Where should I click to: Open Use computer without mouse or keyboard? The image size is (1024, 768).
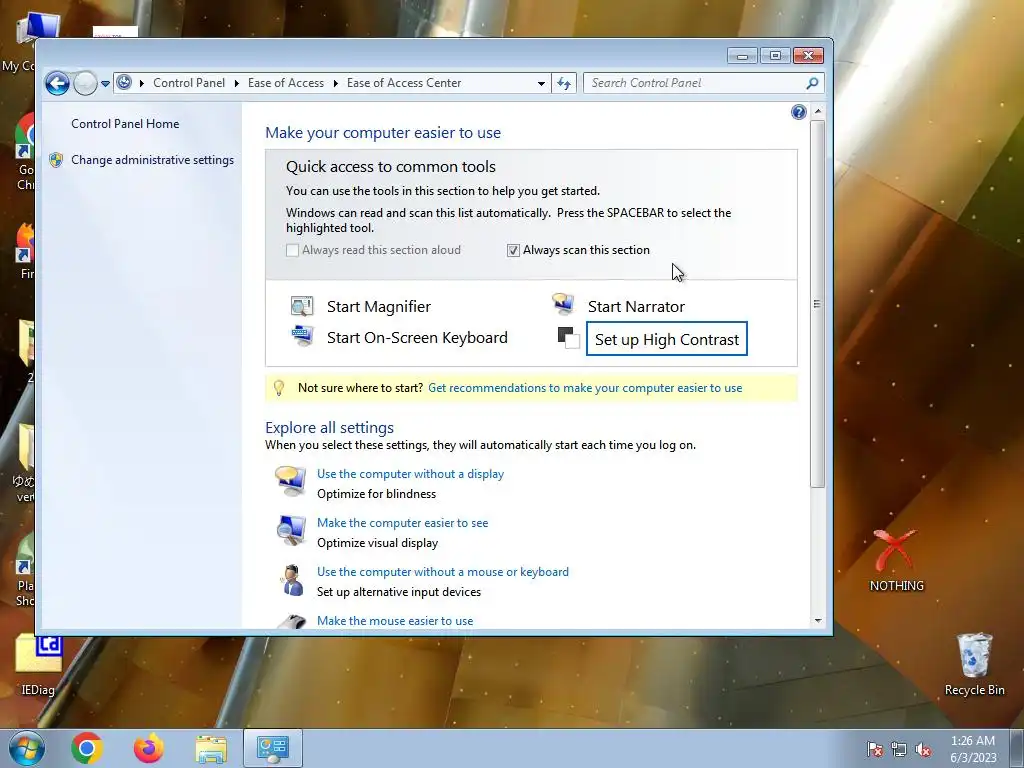click(443, 572)
